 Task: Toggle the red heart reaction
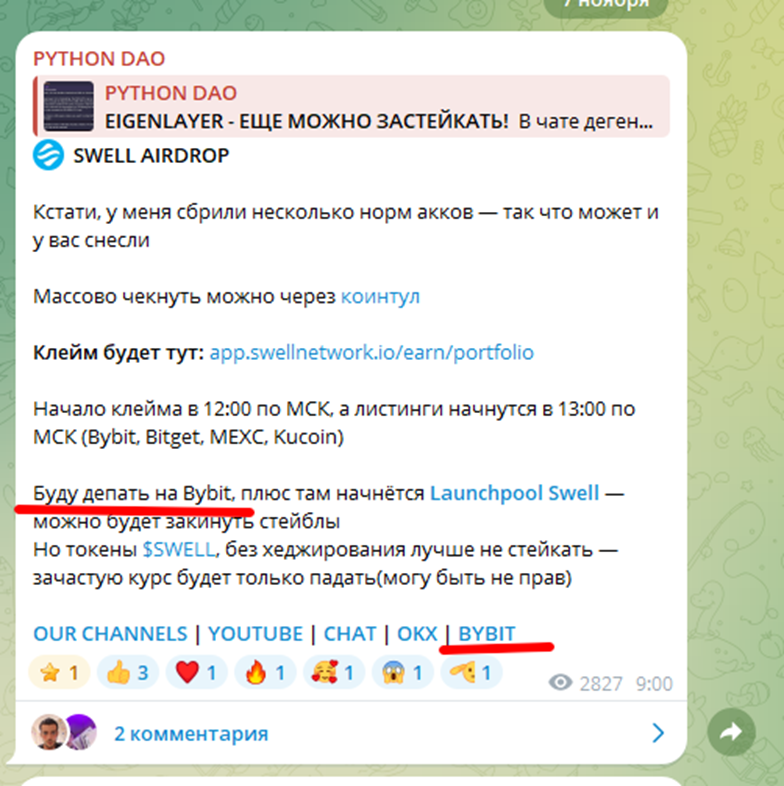(196, 672)
